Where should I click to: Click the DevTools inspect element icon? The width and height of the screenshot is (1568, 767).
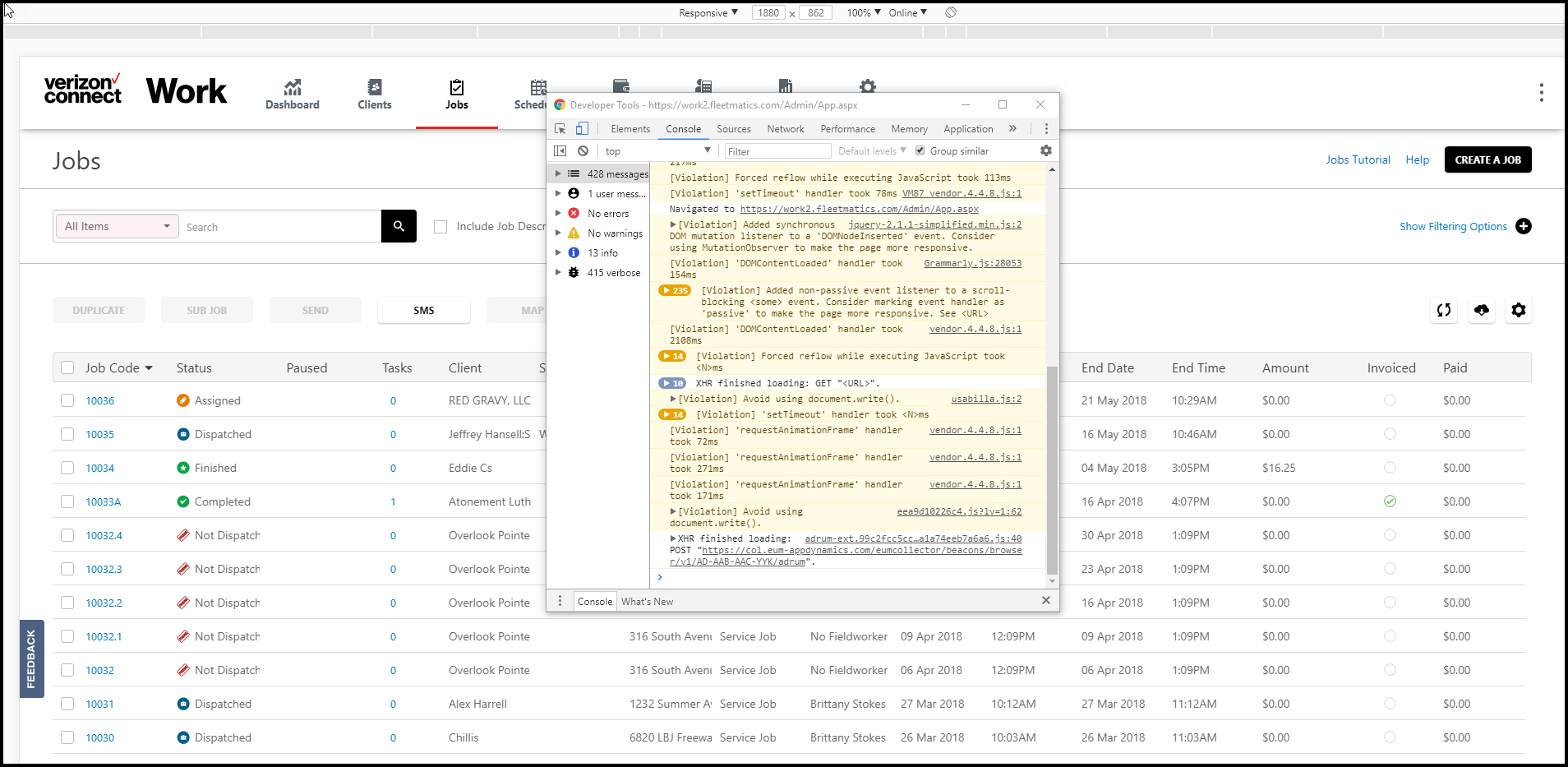pyautogui.click(x=560, y=129)
